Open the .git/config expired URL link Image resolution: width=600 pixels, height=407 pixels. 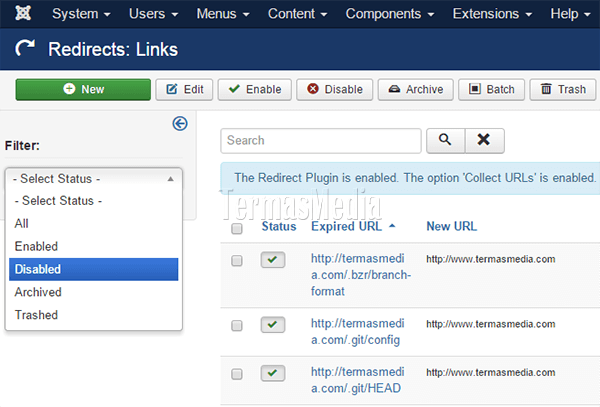tap(357, 332)
